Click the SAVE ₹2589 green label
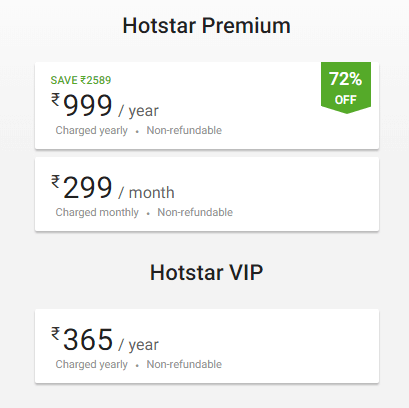 (81, 80)
